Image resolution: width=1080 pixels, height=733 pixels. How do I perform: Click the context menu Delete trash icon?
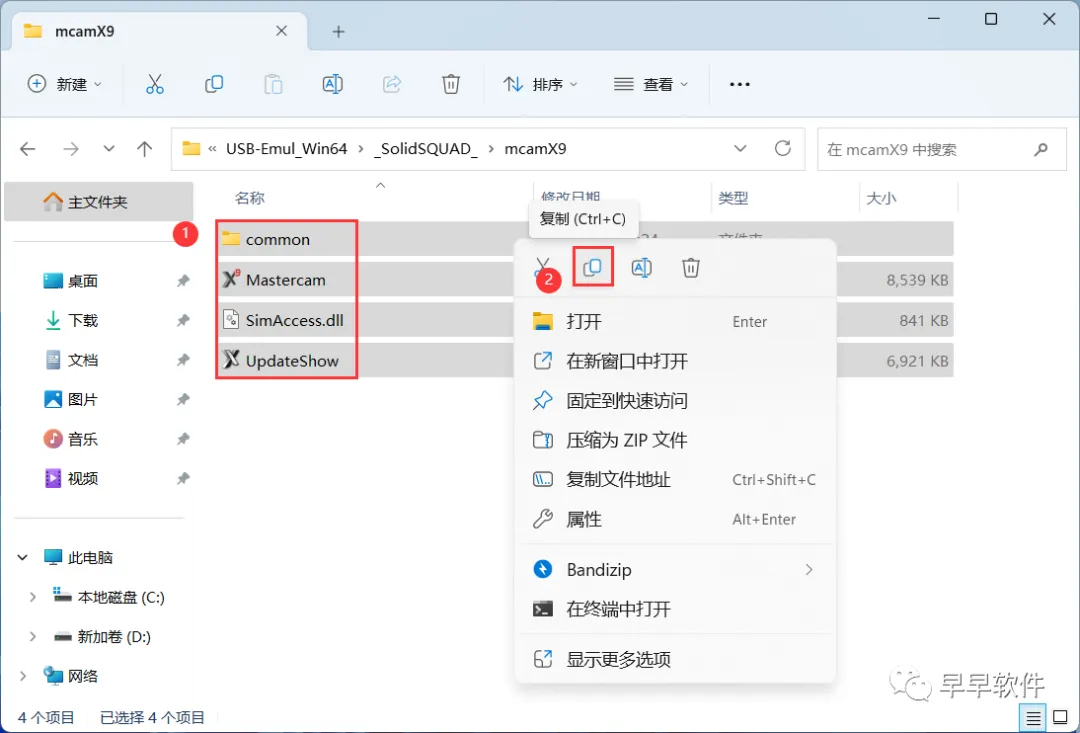tap(691, 267)
